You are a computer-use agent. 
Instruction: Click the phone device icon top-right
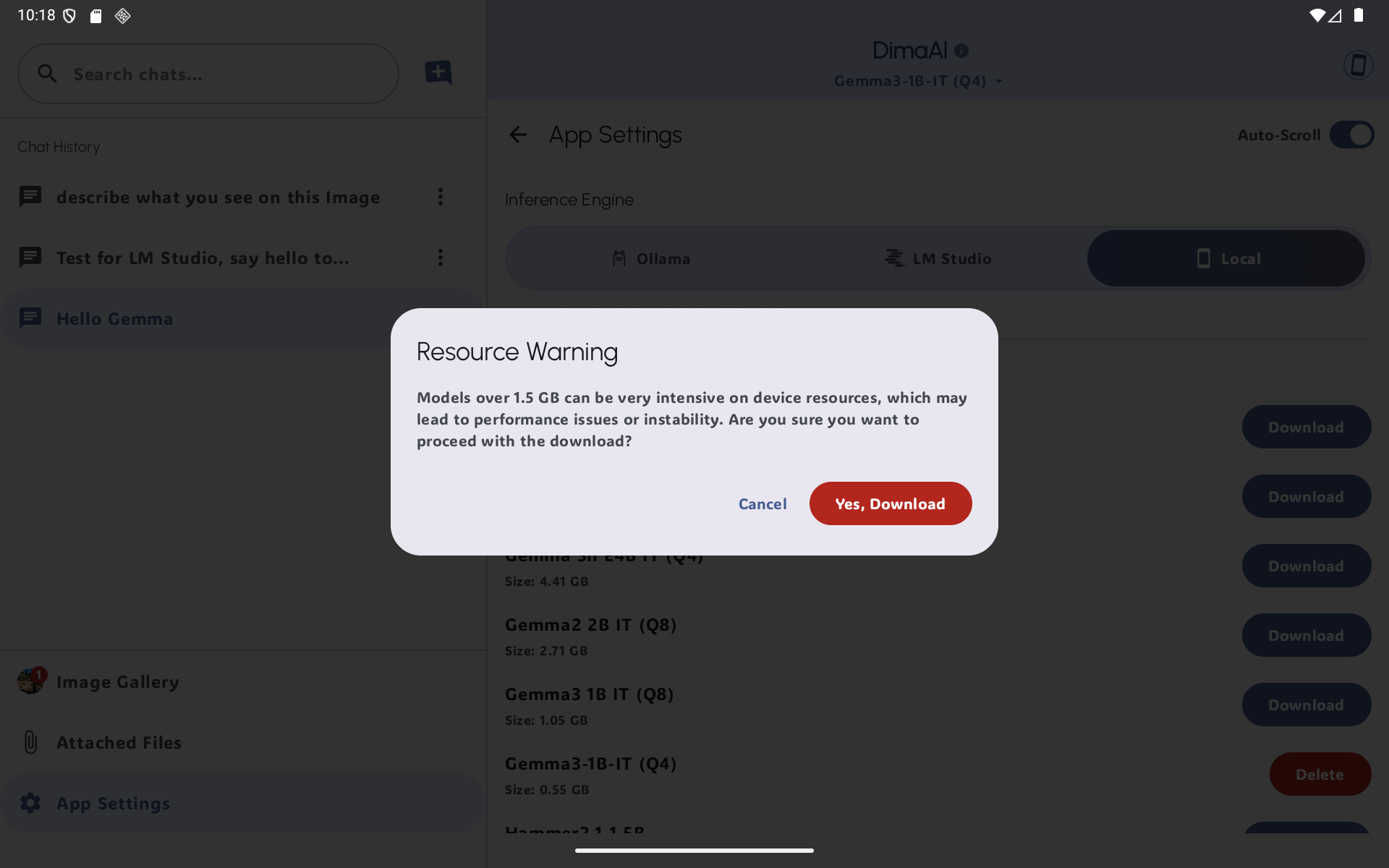(x=1358, y=65)
